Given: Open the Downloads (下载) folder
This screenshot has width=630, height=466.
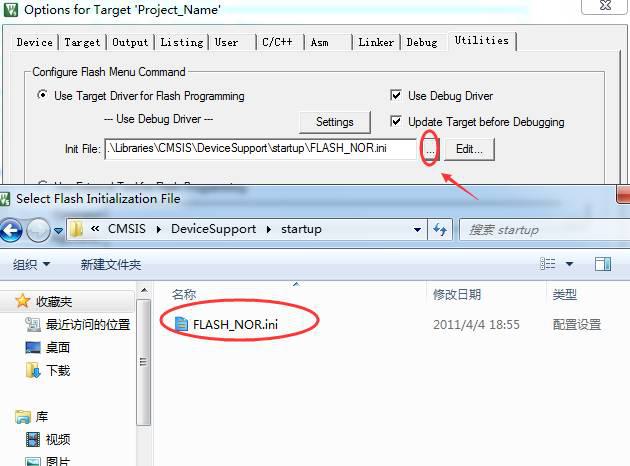Looking at the screenshot, I should (x=47, y=370).
